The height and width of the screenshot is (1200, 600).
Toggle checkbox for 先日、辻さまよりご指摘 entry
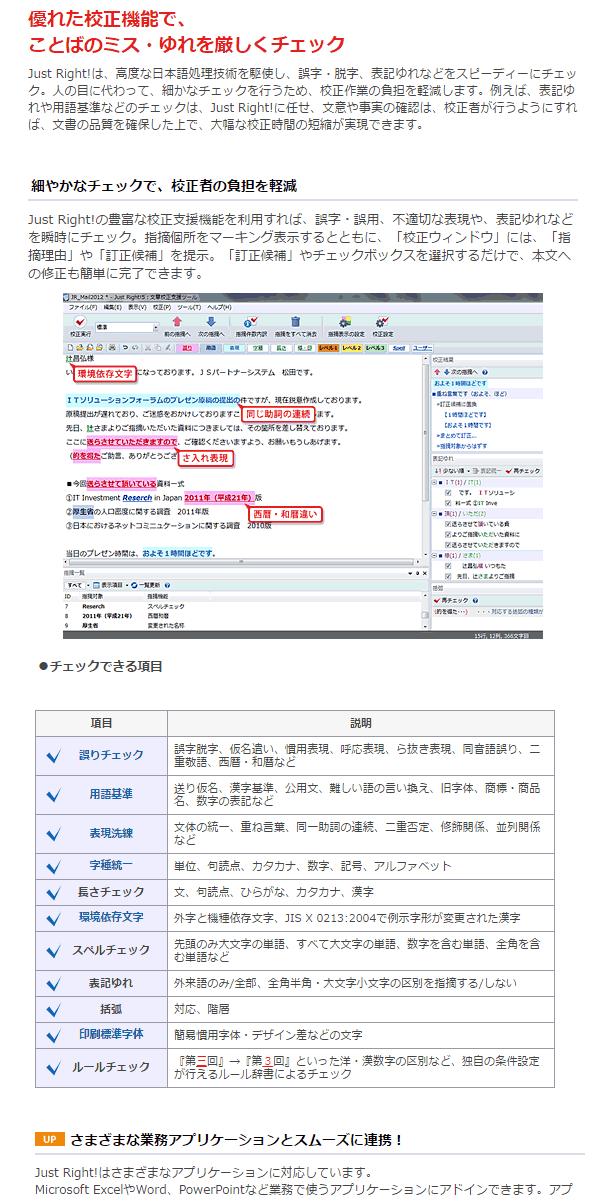(448, 576)
